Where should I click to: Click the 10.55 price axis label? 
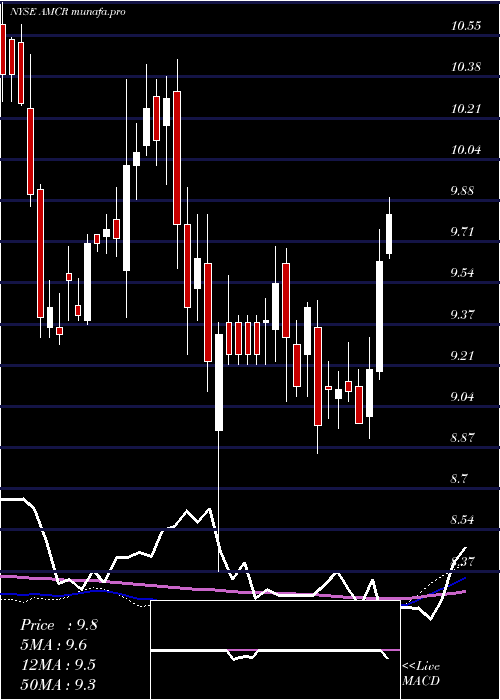click(x=466, y=26)
